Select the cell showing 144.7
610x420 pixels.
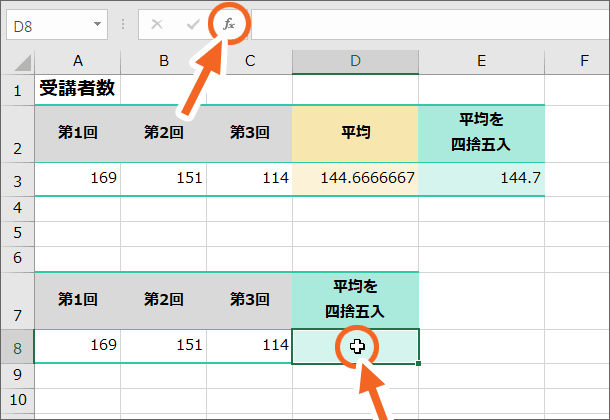pyautogui.click(x=482, y=179)
